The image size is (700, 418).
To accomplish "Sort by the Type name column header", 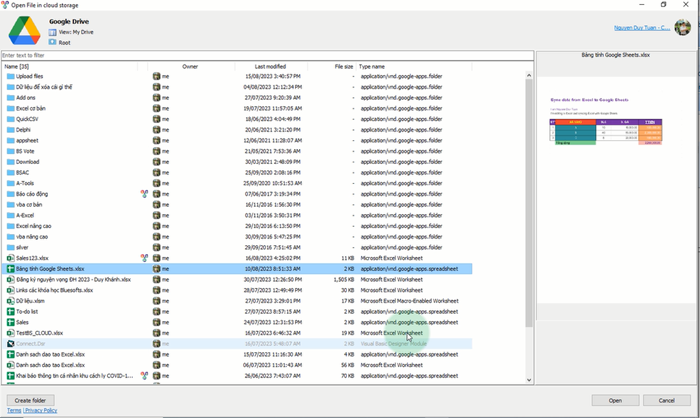I will (x=371, y=67).
